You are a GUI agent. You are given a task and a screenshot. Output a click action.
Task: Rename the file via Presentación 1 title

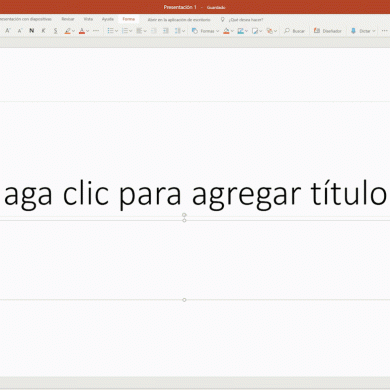point(180,7)
